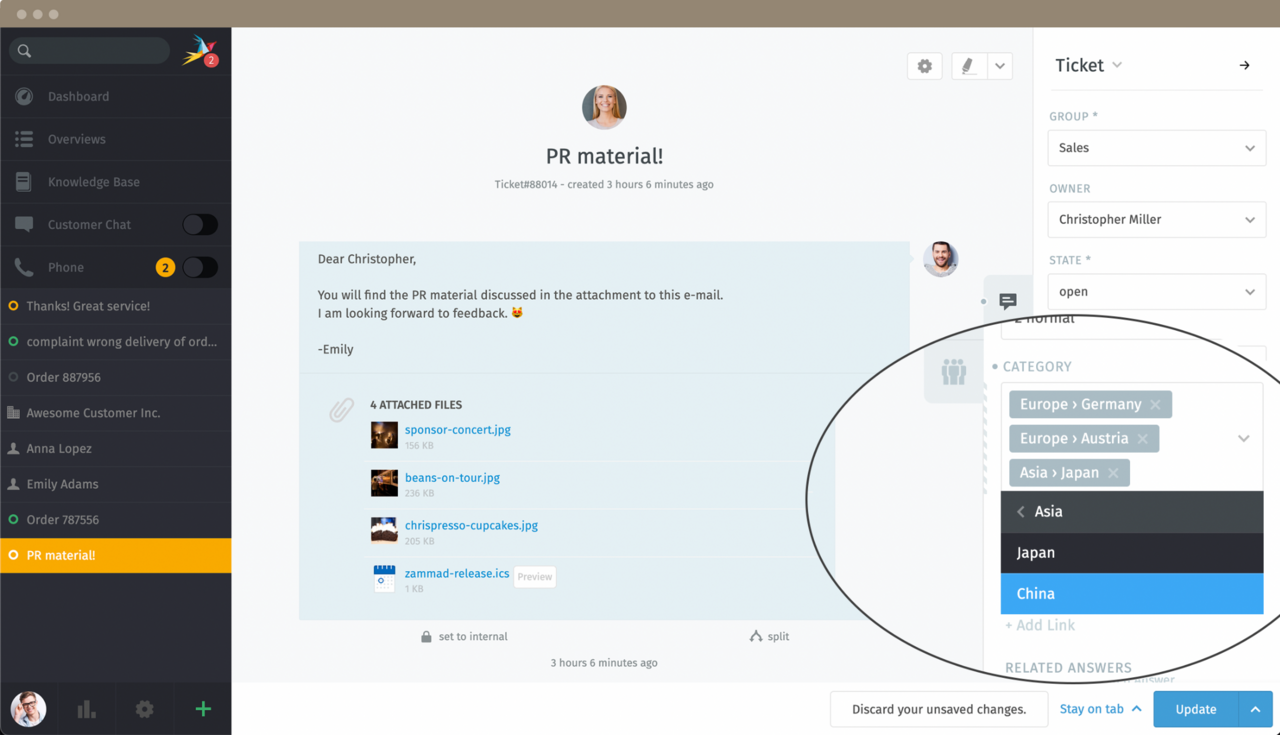Switch to Order 787556 tab
1280x735 pixels.
click(115, 520)
